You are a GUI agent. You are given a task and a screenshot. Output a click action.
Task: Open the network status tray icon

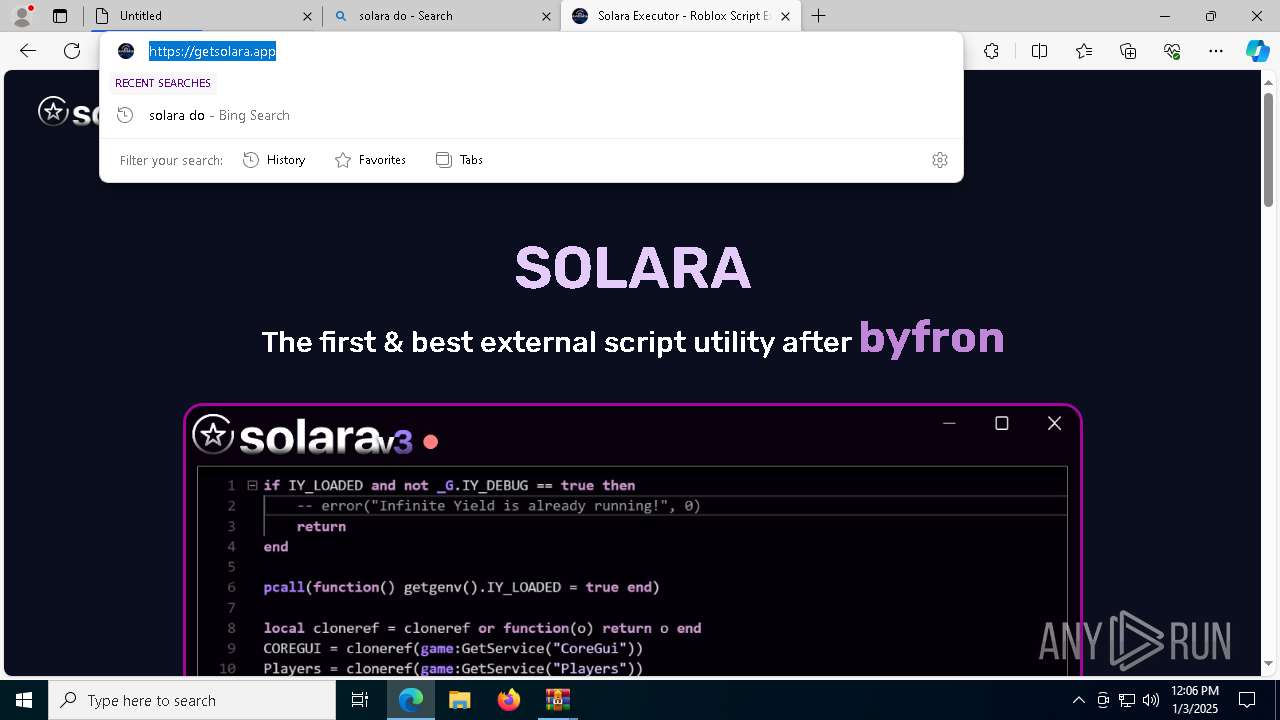coord(1127,701)
